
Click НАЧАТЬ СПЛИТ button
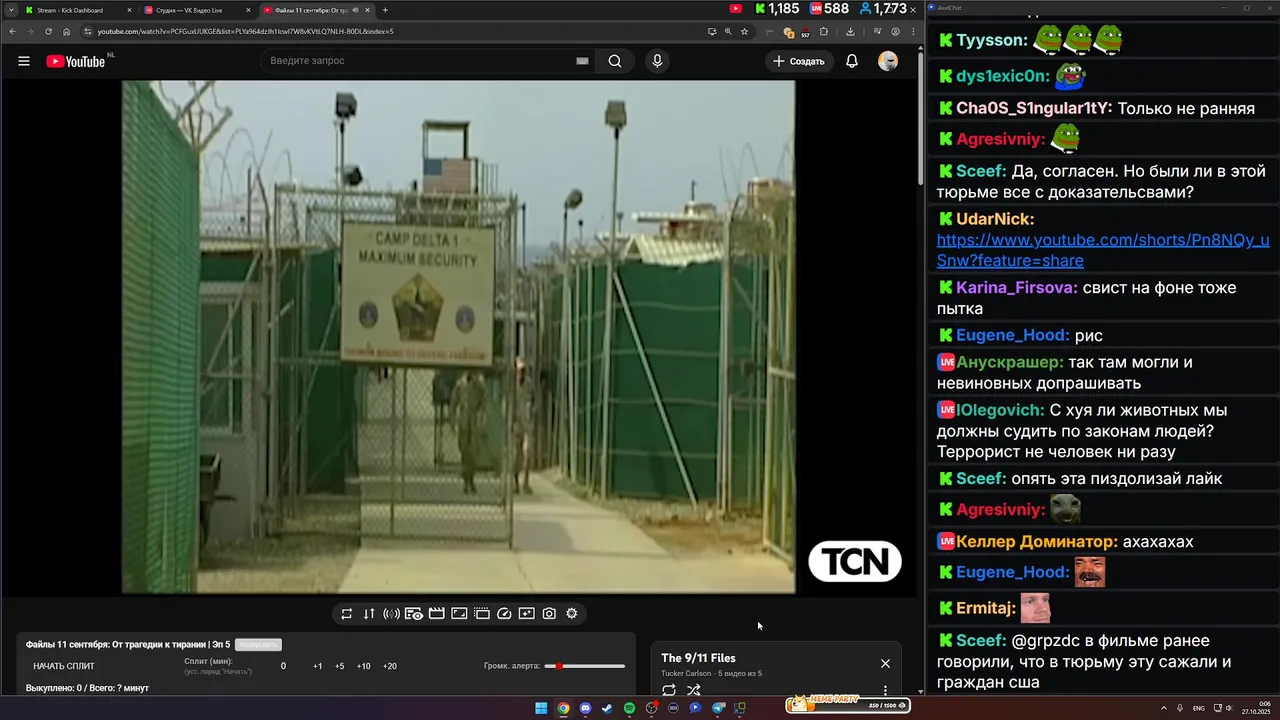click(64, 666)
